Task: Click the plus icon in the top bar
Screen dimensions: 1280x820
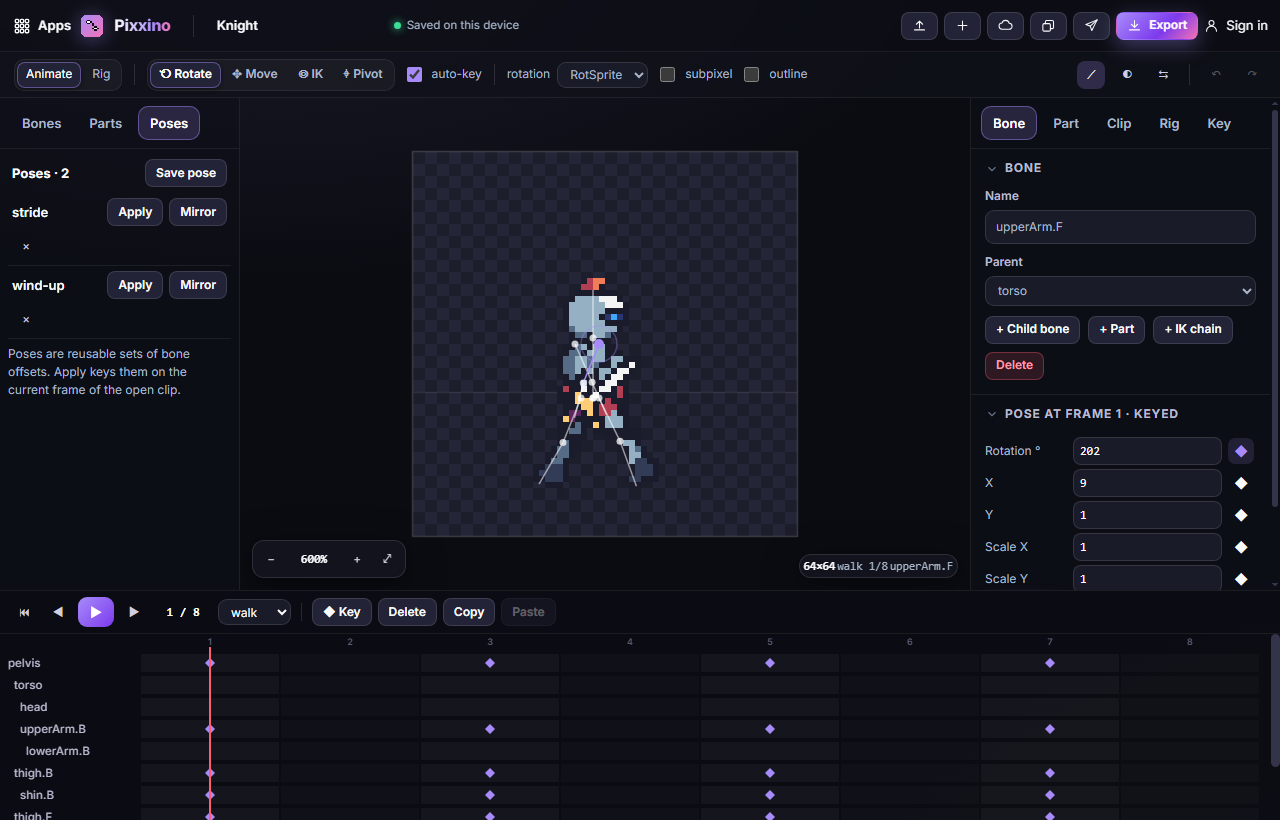Action: click(962, 26)
